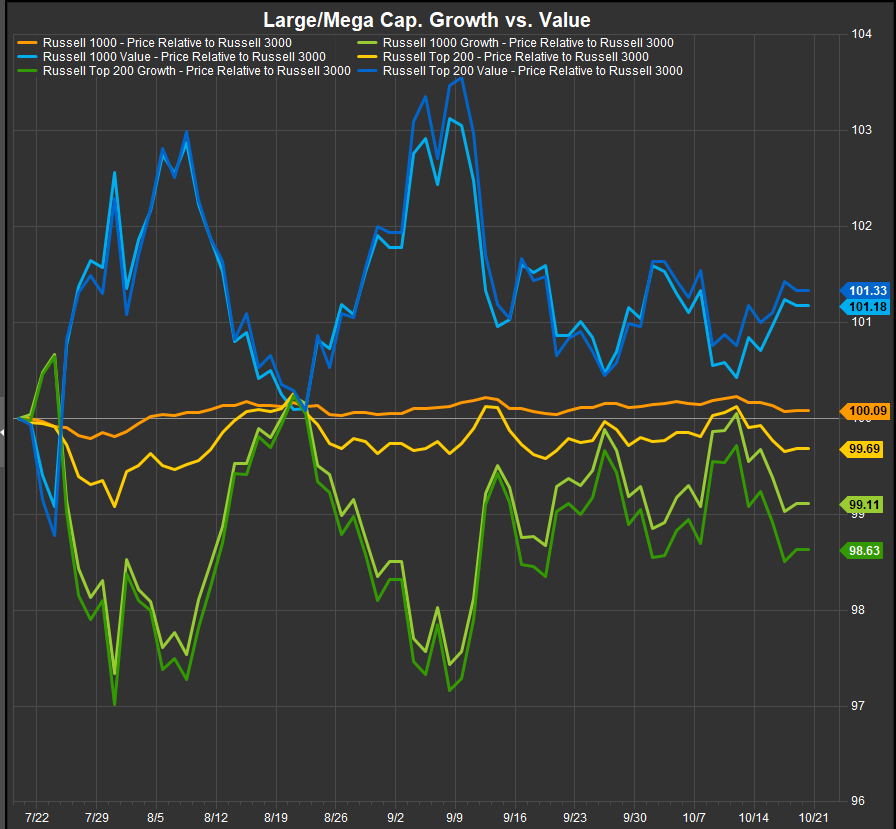Click the light green Russell 1000 Growth legend swatch
The height and width of the screenshot is (829, 896).
(x=367, y=43)
